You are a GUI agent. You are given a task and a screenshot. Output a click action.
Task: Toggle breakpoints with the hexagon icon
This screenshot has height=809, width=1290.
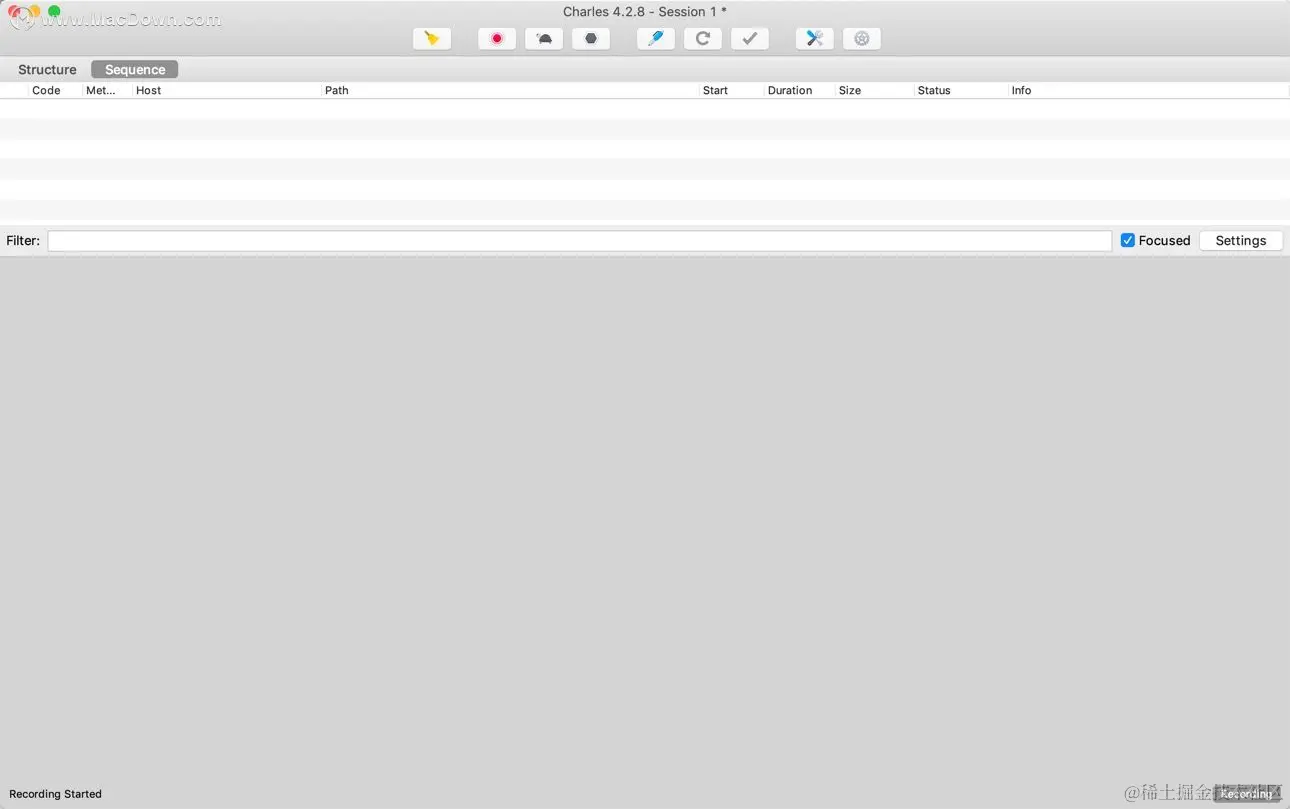tap(591, 38)
